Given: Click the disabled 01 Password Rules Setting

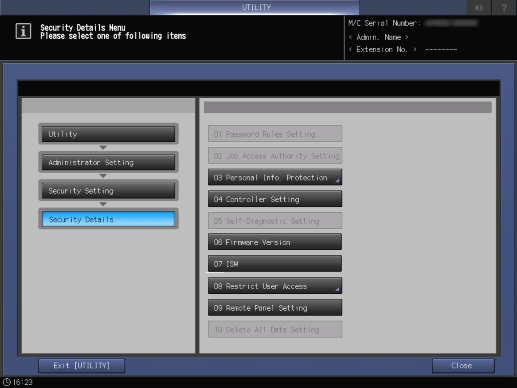Looking at the screenshot, I should (275, 134).
